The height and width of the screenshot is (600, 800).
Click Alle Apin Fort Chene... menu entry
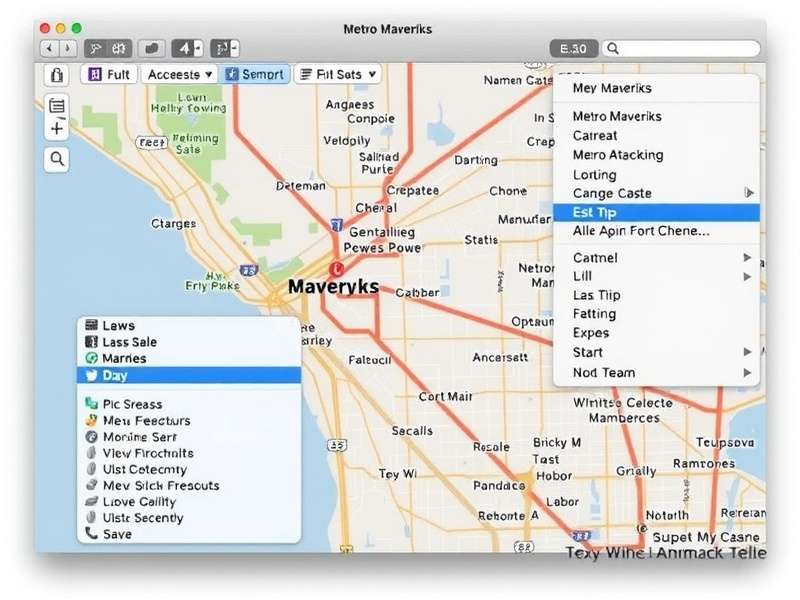tap(656, 231)
